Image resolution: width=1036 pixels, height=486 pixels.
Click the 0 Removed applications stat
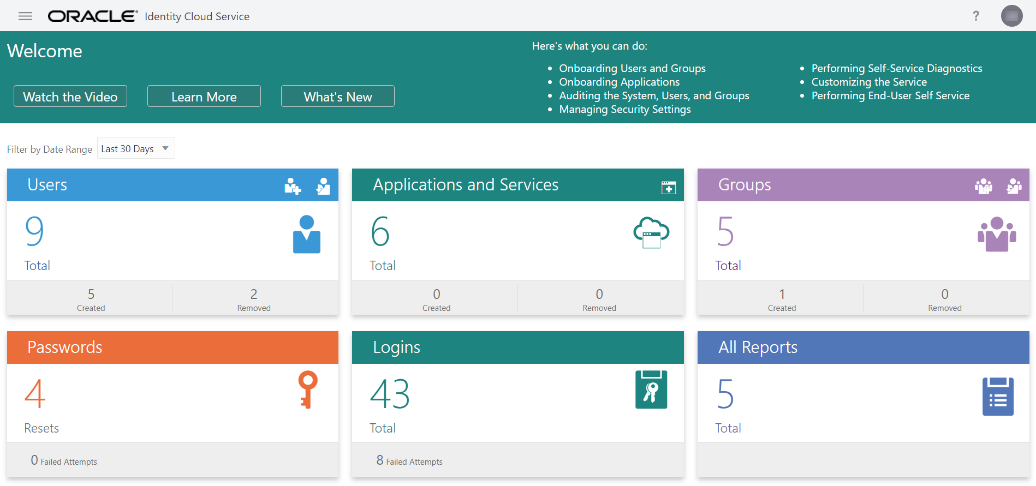tap(599, 298)
